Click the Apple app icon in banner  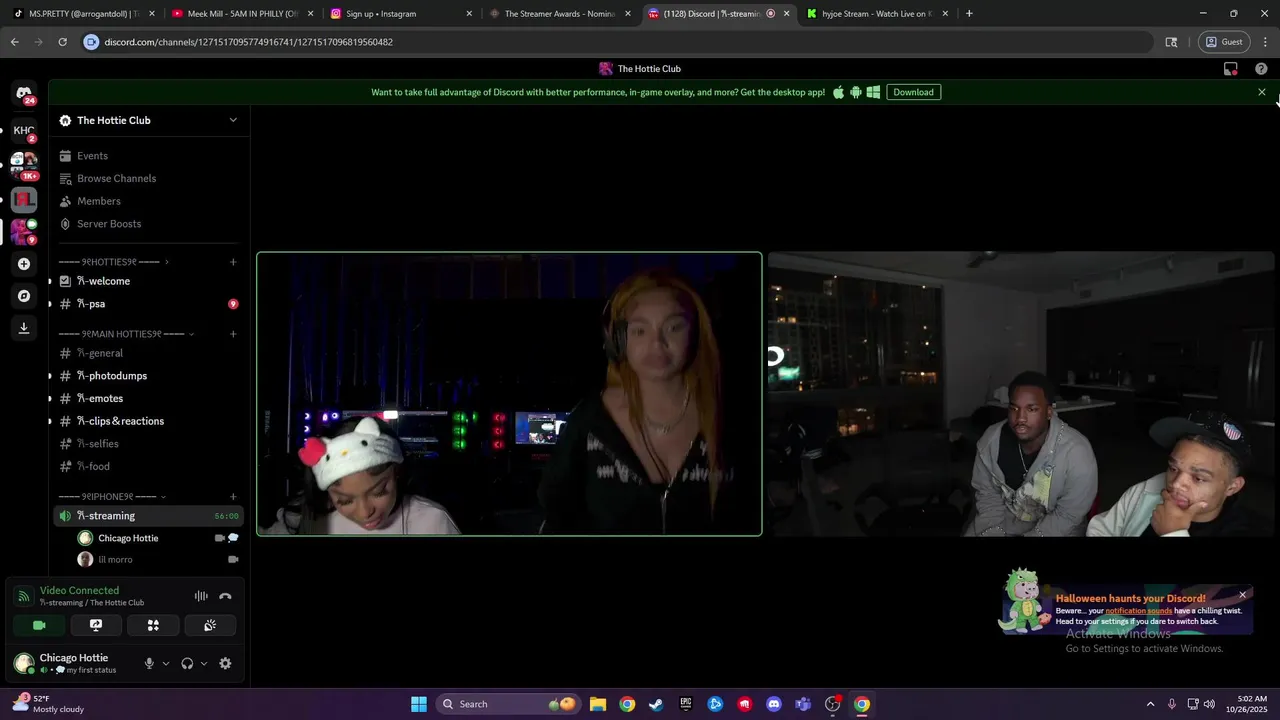838,92
